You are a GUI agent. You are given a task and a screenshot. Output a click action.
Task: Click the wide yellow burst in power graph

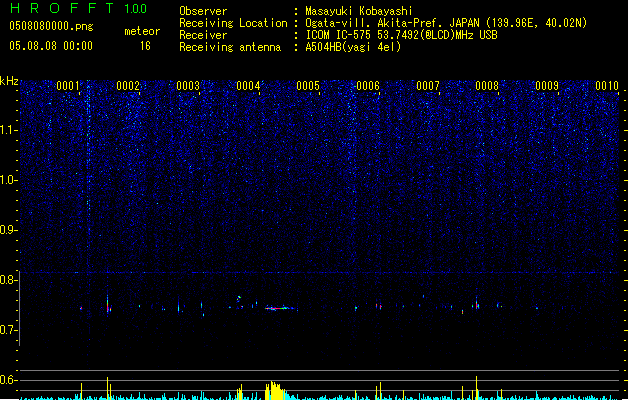(x=275, y=390)
